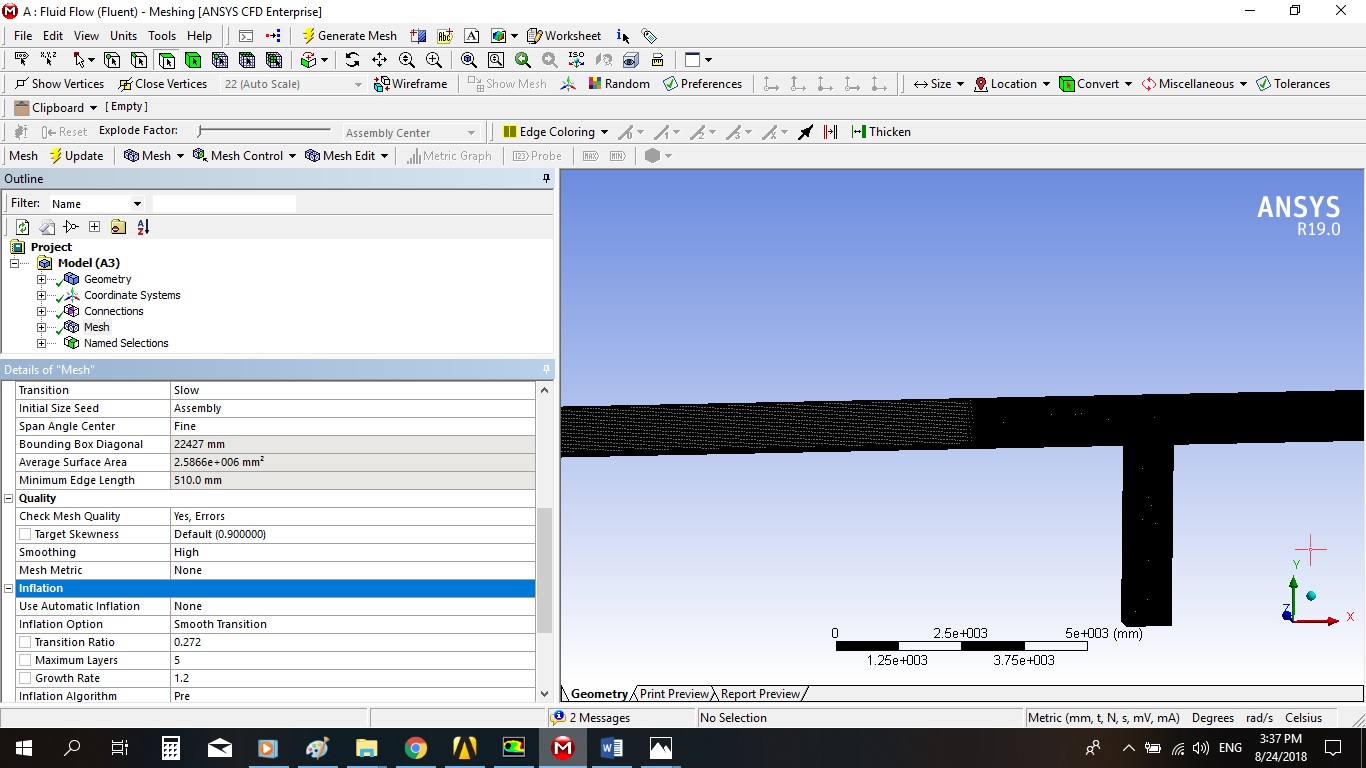Tick the Transition Ratio checkbox
1366x768 pixels.
(x=25, y=643)
